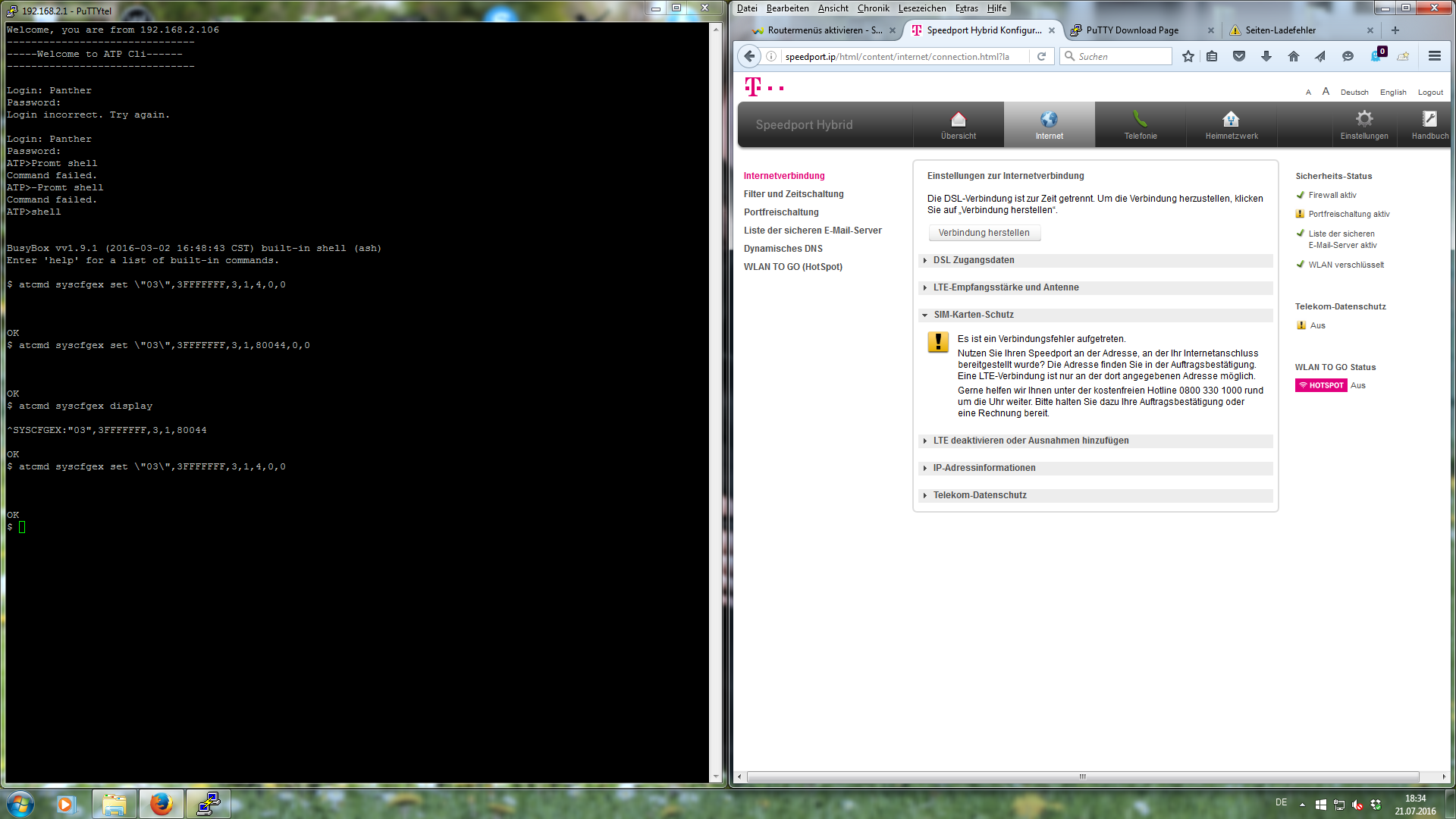Image resolution: width=1456 pixels, height=819 pixels.
Task: Click DE language indicator in taskbar
Action: click(1281, 802)
